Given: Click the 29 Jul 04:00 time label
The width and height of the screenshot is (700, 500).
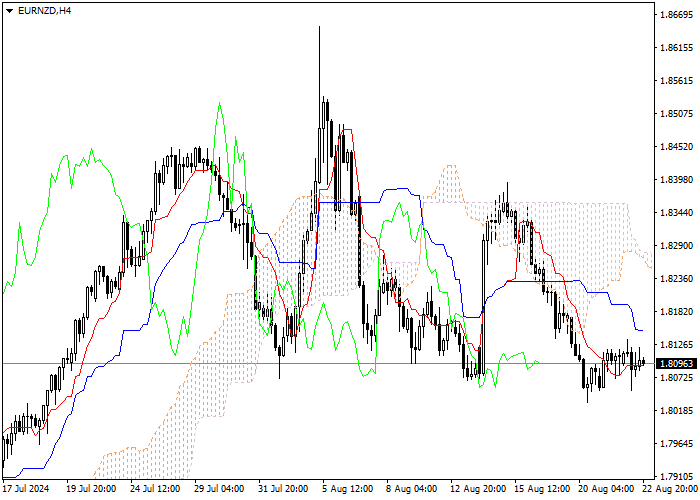Looking at the screenshot, I should 219,488.
